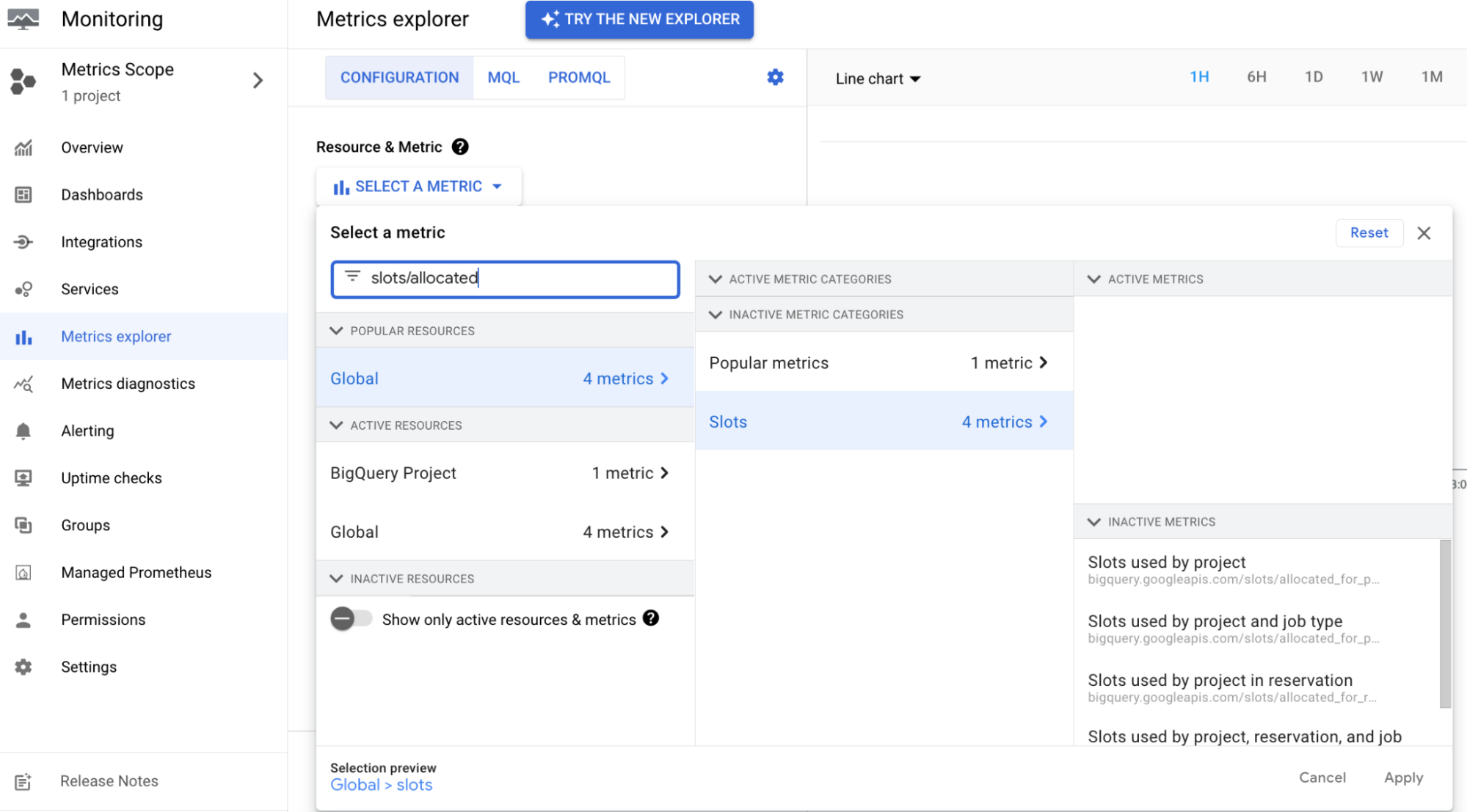Click the Dashboards icon in left sidebar
1467x812 pixels.
tap(24, 194)
